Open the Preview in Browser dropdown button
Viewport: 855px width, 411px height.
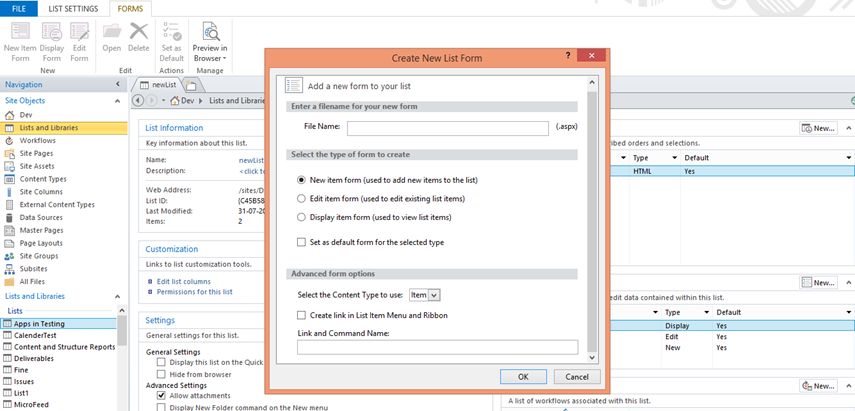[210, 42]
